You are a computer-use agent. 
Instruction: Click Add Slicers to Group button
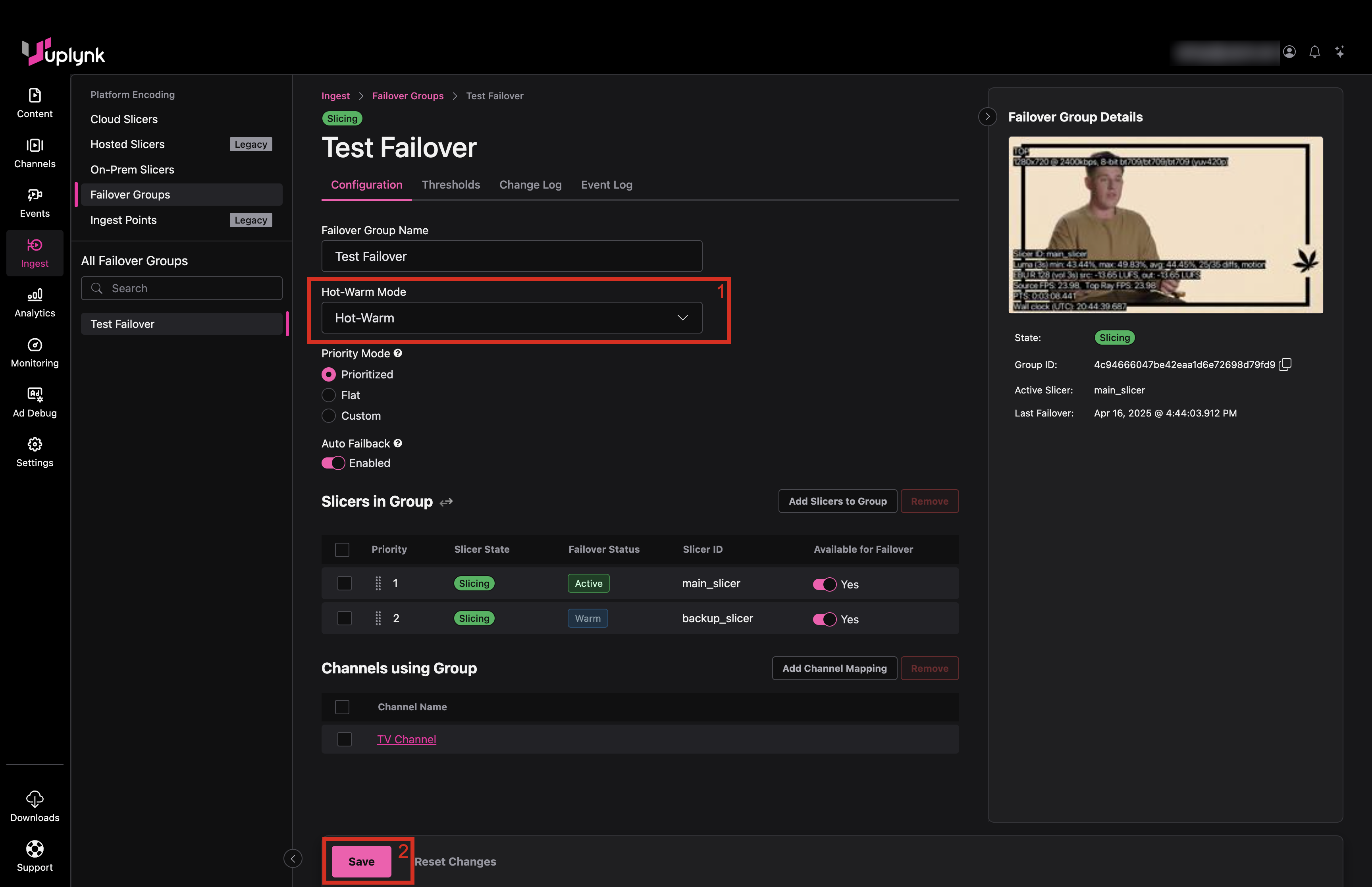pos(837,501)
